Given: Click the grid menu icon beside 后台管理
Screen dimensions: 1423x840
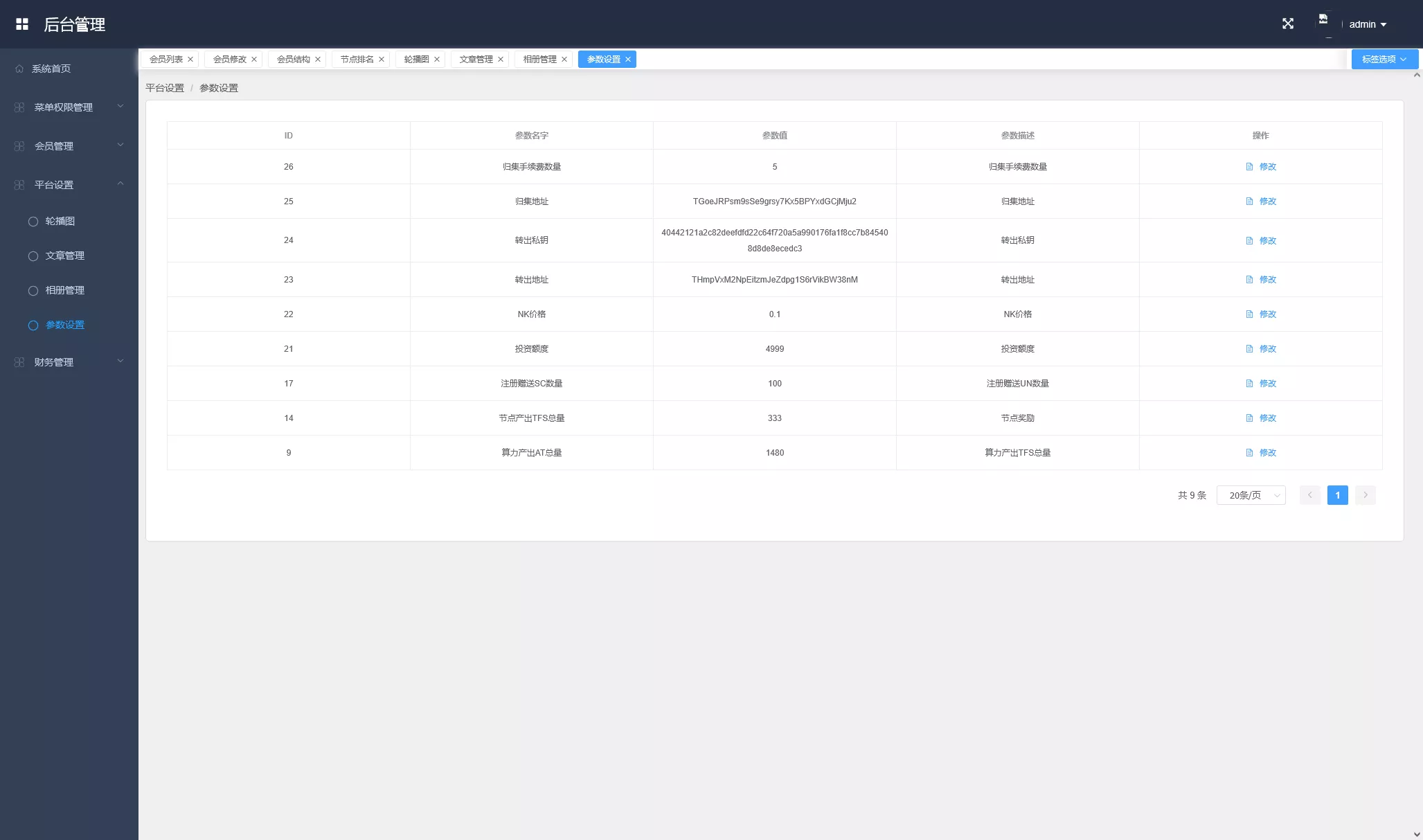Looking at the screenshot, I should pos(22,24).
